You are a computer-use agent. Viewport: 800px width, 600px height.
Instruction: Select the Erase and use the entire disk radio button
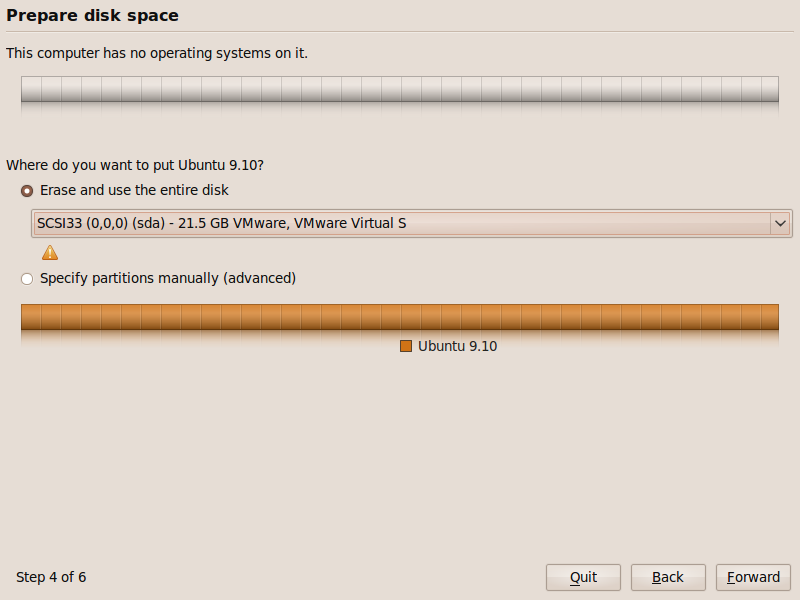(27, 191)
